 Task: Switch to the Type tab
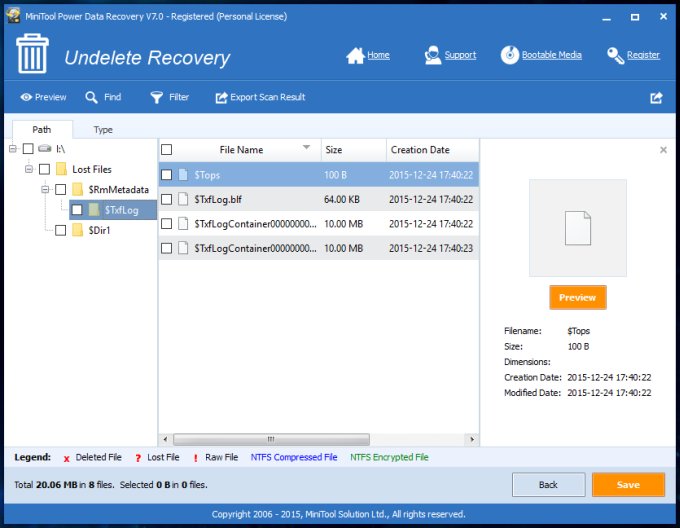(x=103, y=130)
